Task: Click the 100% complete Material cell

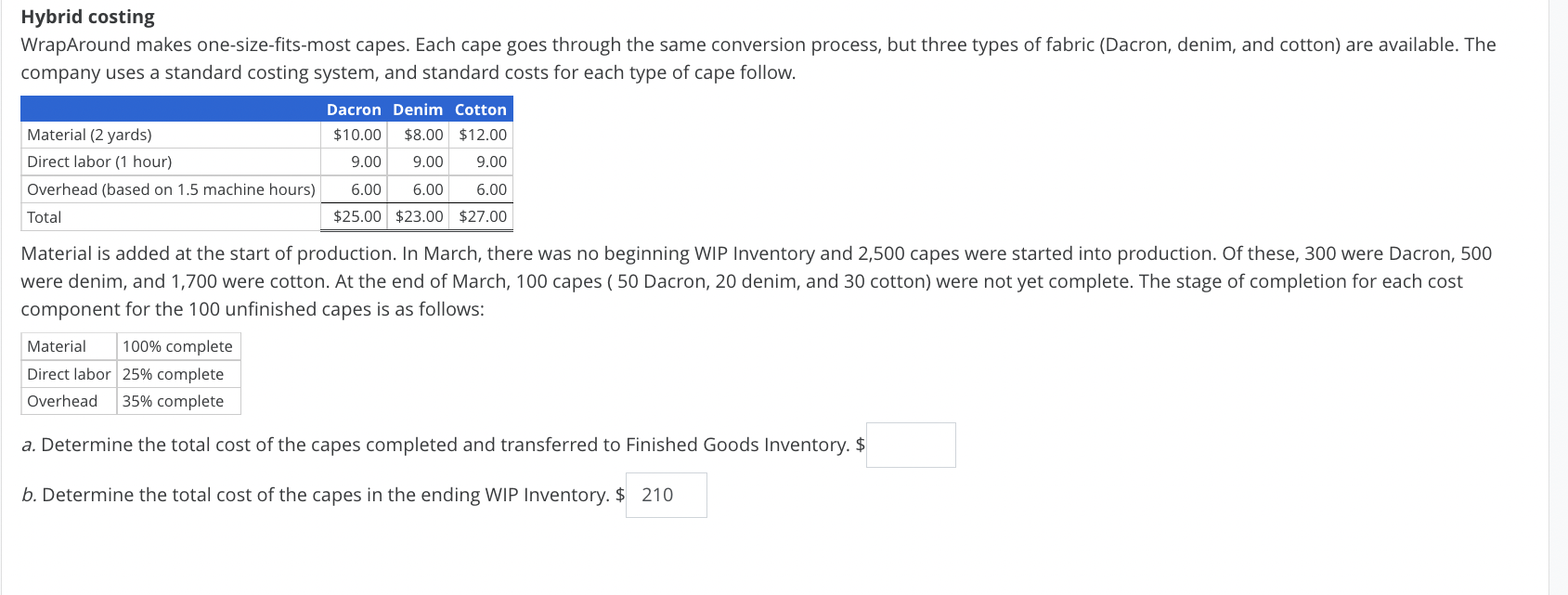Action: tap(178, 346)
